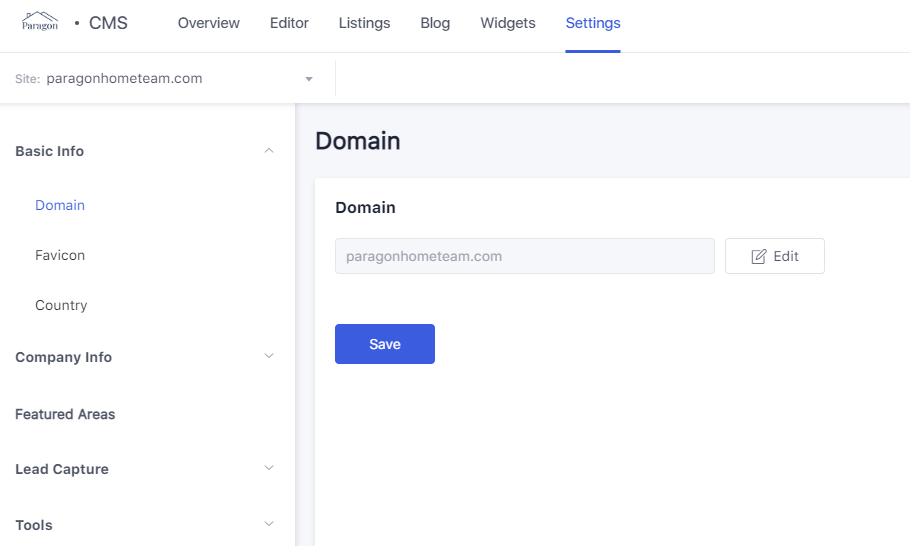Click the Lead Capture label
Viewport: 910px width, 546px height.
click(x=62, y=469)
